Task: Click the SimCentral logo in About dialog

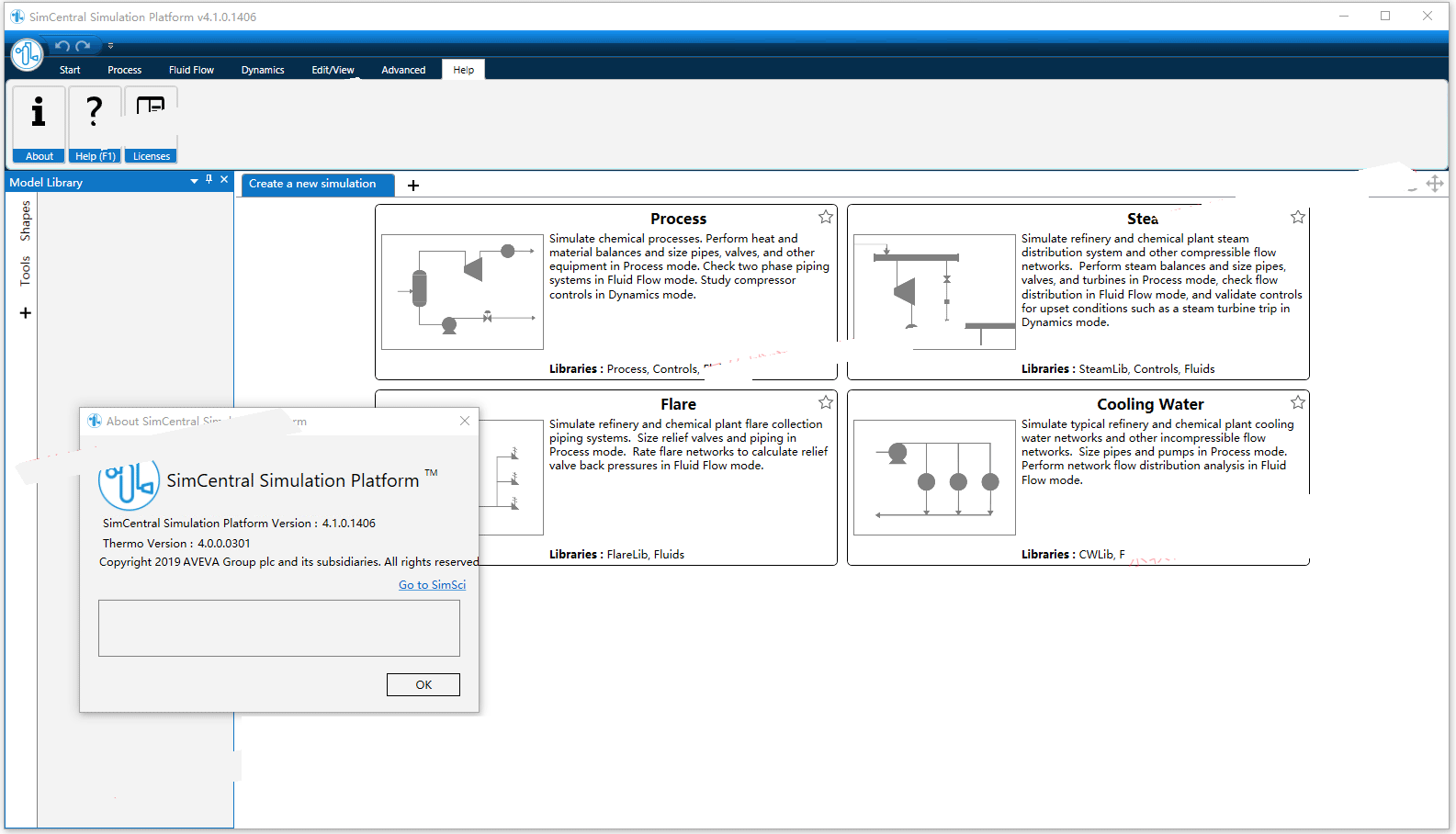Action: pyautogui.click(x=129, y=485)
